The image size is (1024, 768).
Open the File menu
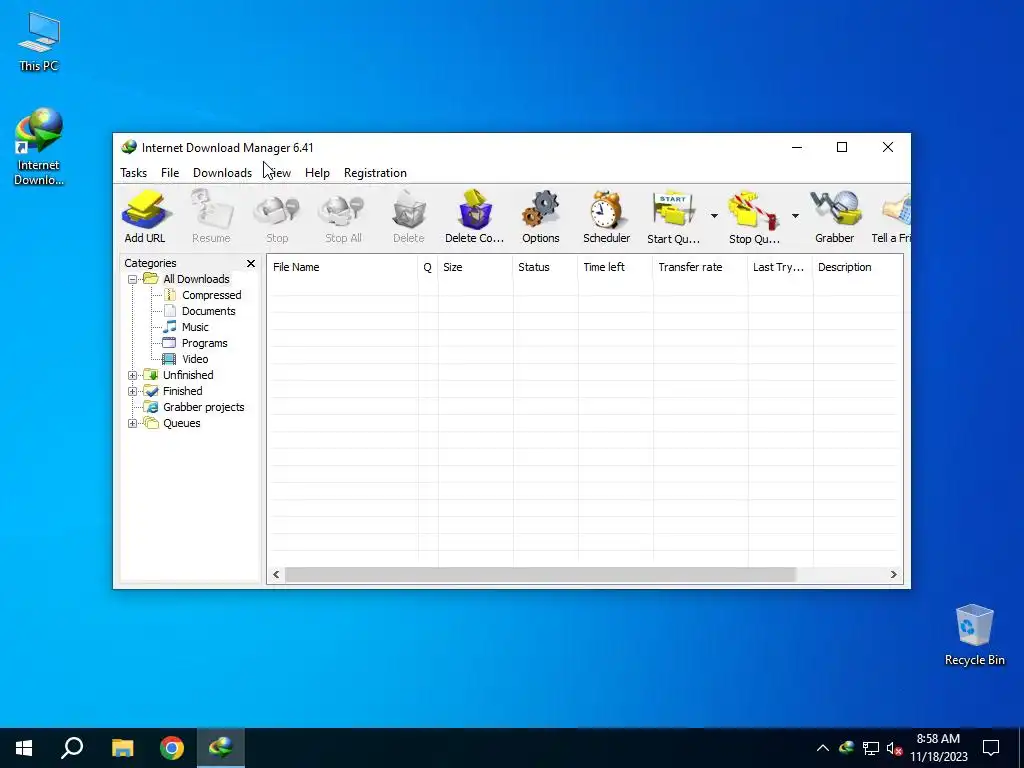pyautogui.click(x=170, y=173)
